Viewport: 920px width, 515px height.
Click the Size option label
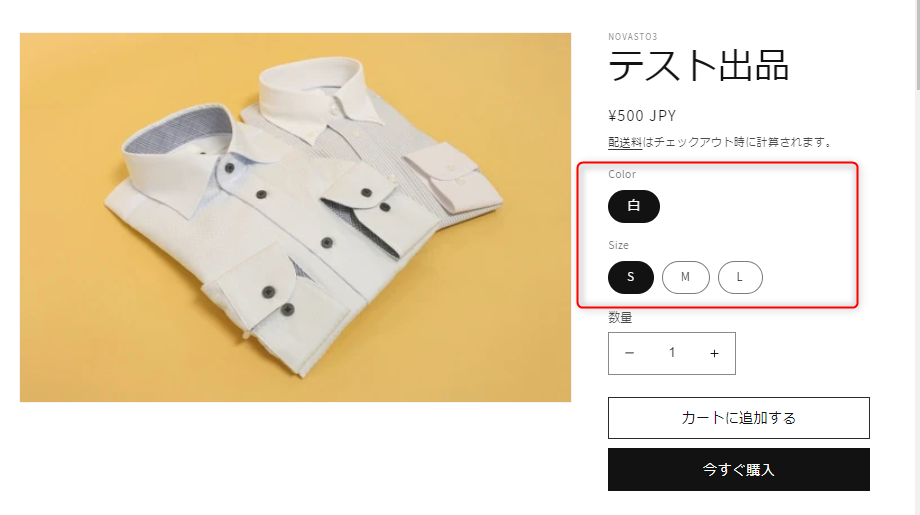coord(618,245)
